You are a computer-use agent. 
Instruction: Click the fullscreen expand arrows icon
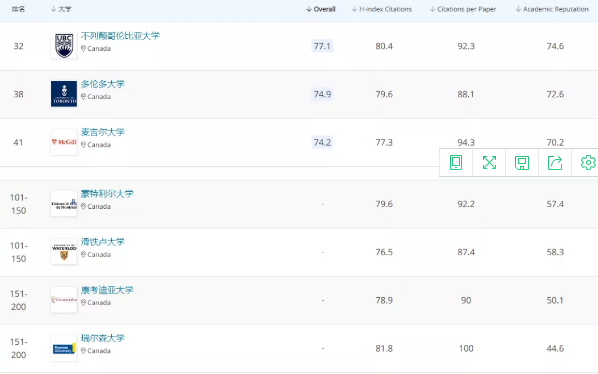coord(489,162)
